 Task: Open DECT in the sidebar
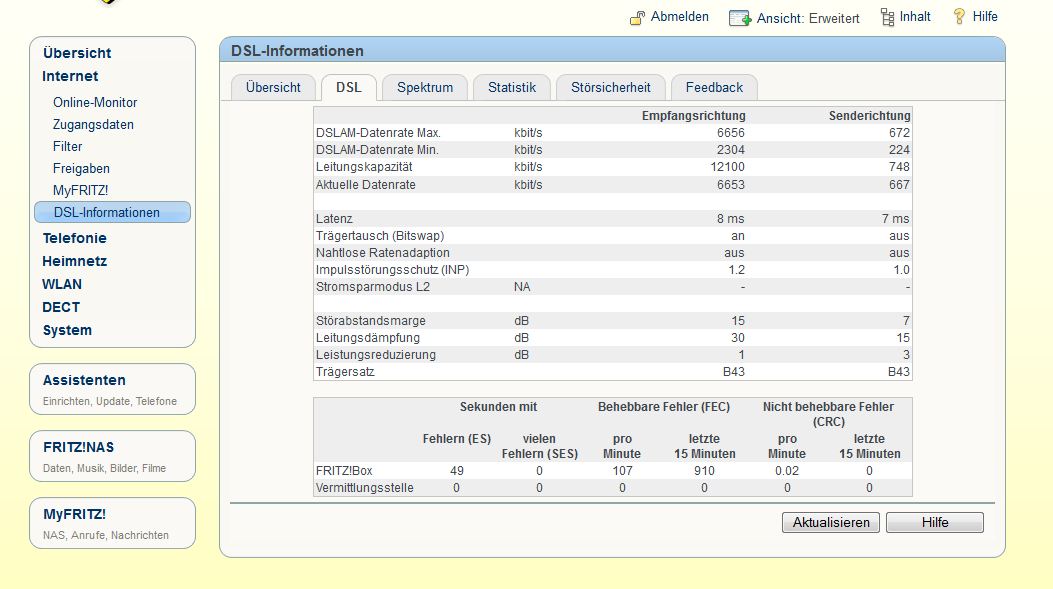60,307
